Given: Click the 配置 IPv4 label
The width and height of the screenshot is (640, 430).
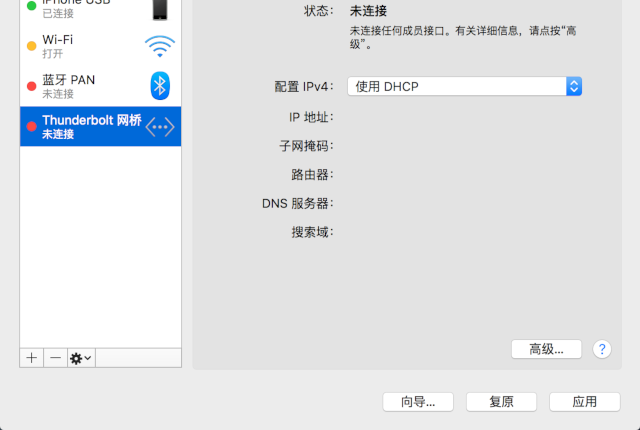Looking at the screenshot, I should [x=304, y=86].
